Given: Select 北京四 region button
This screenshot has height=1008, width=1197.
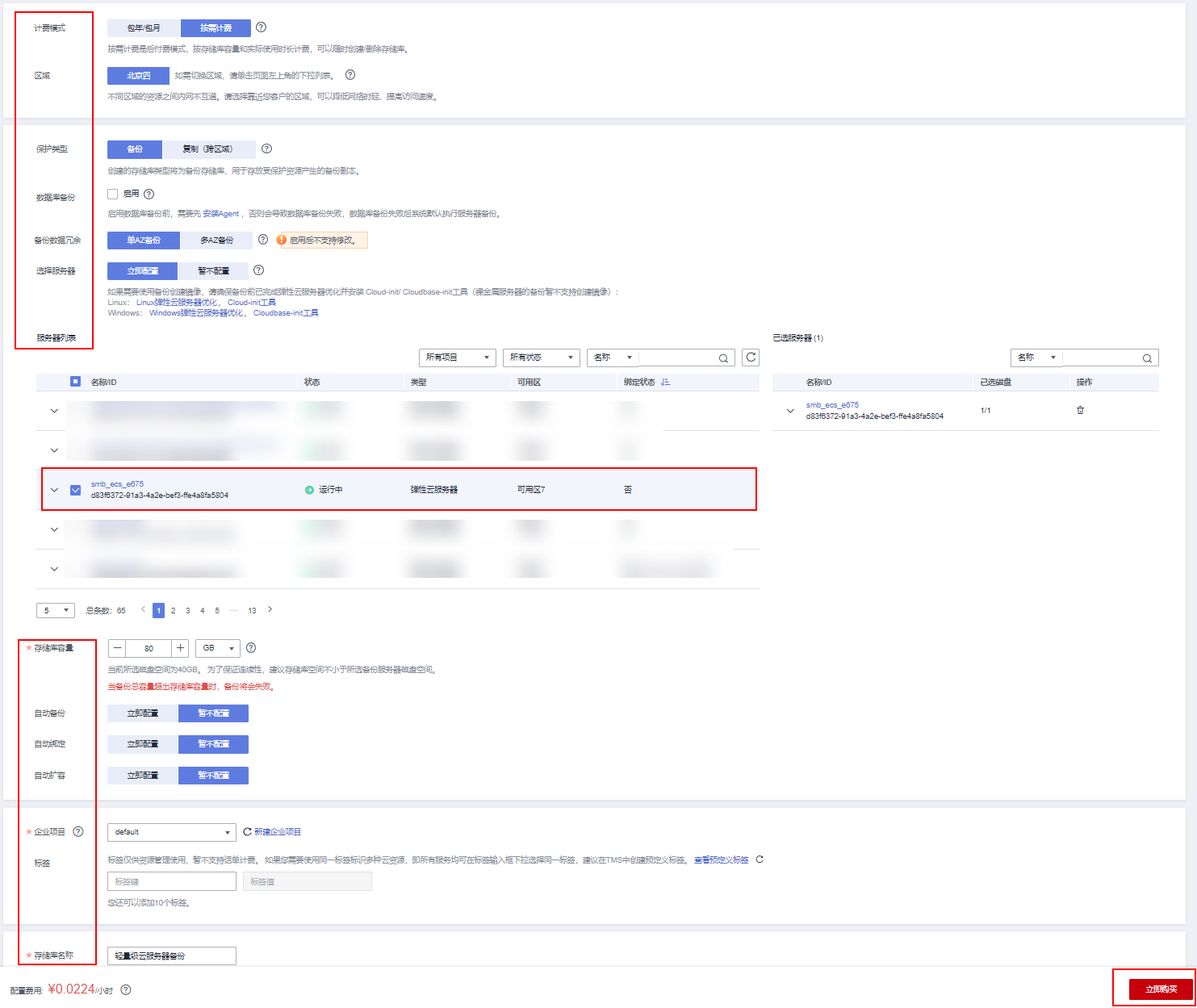Looking at the screenshot, I should click(138, 76).
